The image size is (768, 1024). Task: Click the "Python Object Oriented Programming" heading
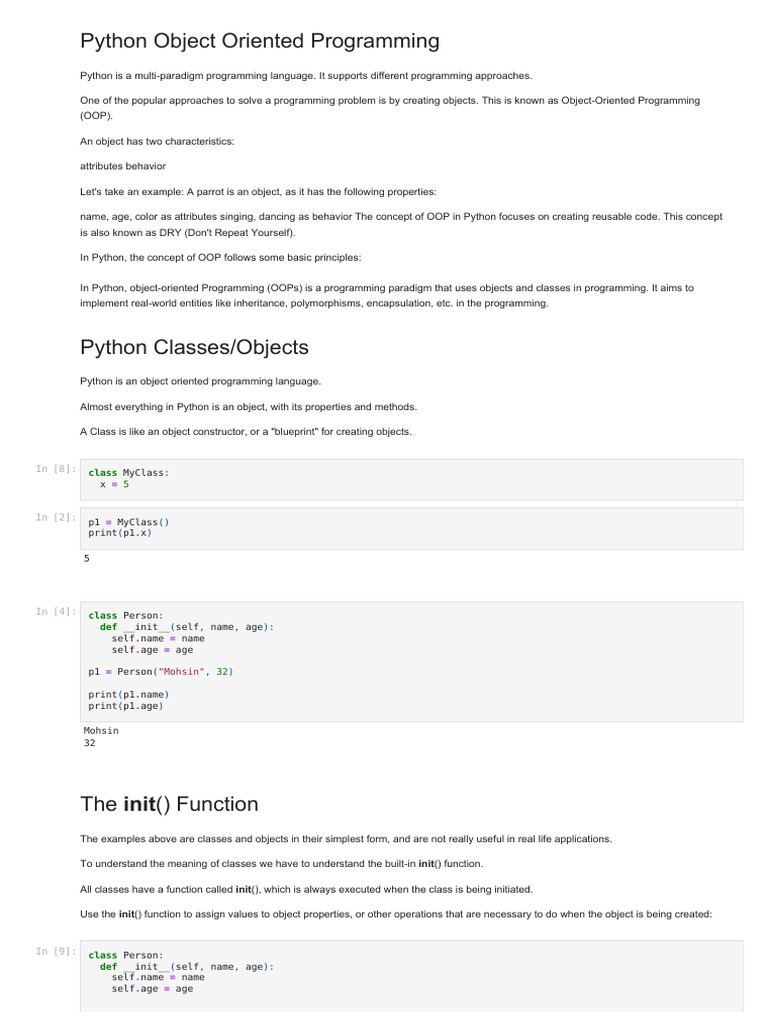[259, 41]
